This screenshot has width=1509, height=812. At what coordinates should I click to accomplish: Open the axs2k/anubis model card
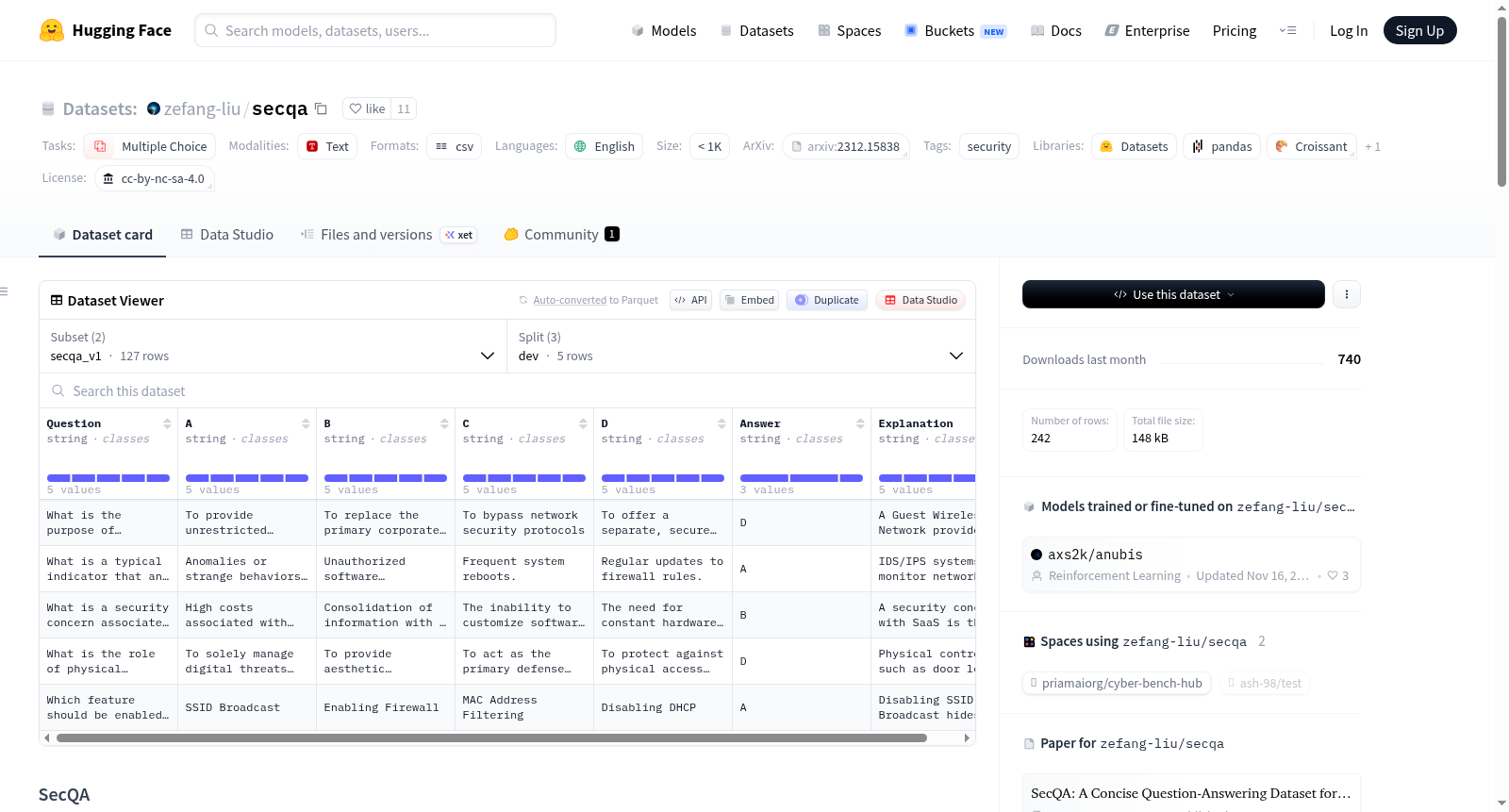[1191, 564]
